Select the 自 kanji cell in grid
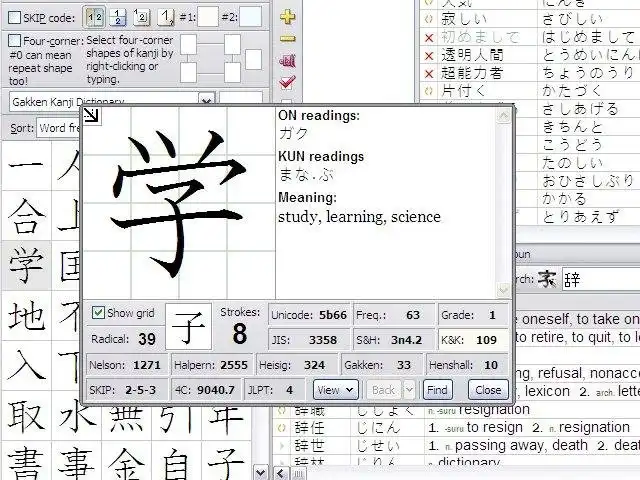Viewport: 640px width, 480px height. (x=176, y=461)
